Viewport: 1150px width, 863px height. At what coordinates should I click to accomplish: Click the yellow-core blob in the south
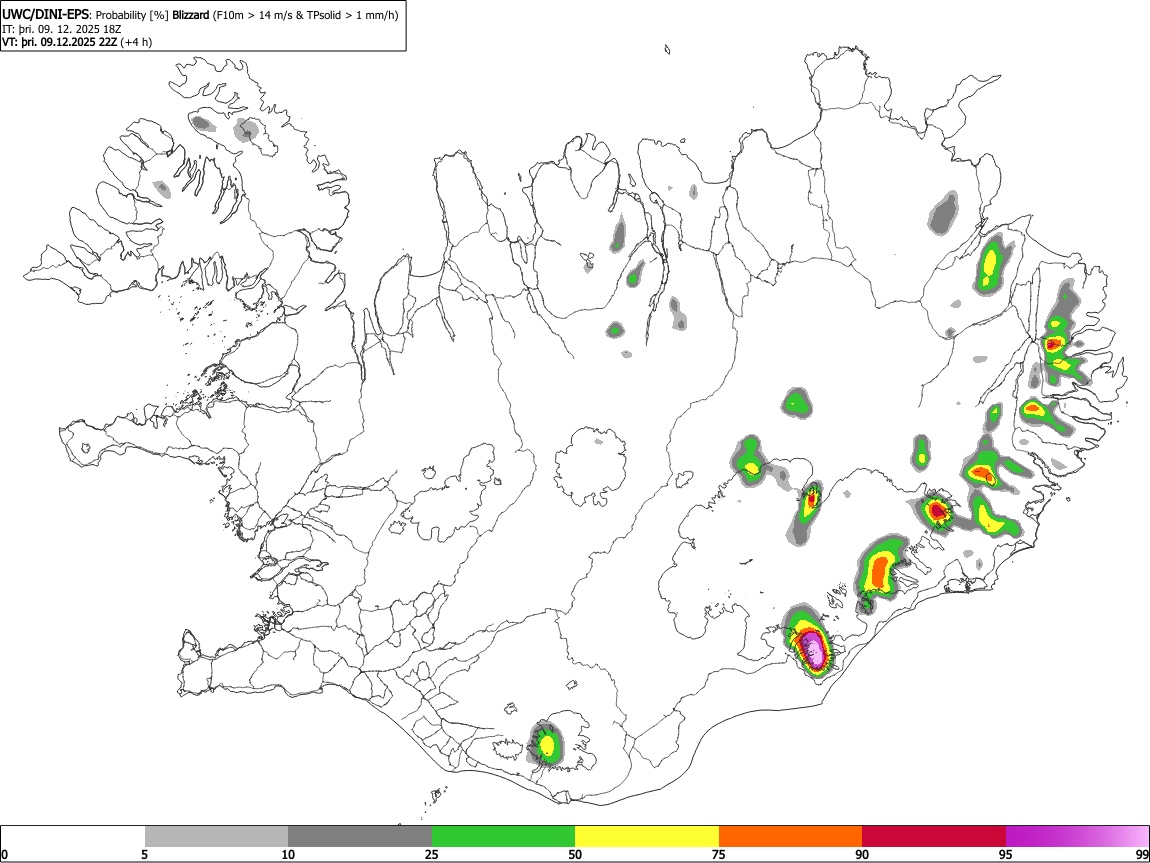pos(546,744)
